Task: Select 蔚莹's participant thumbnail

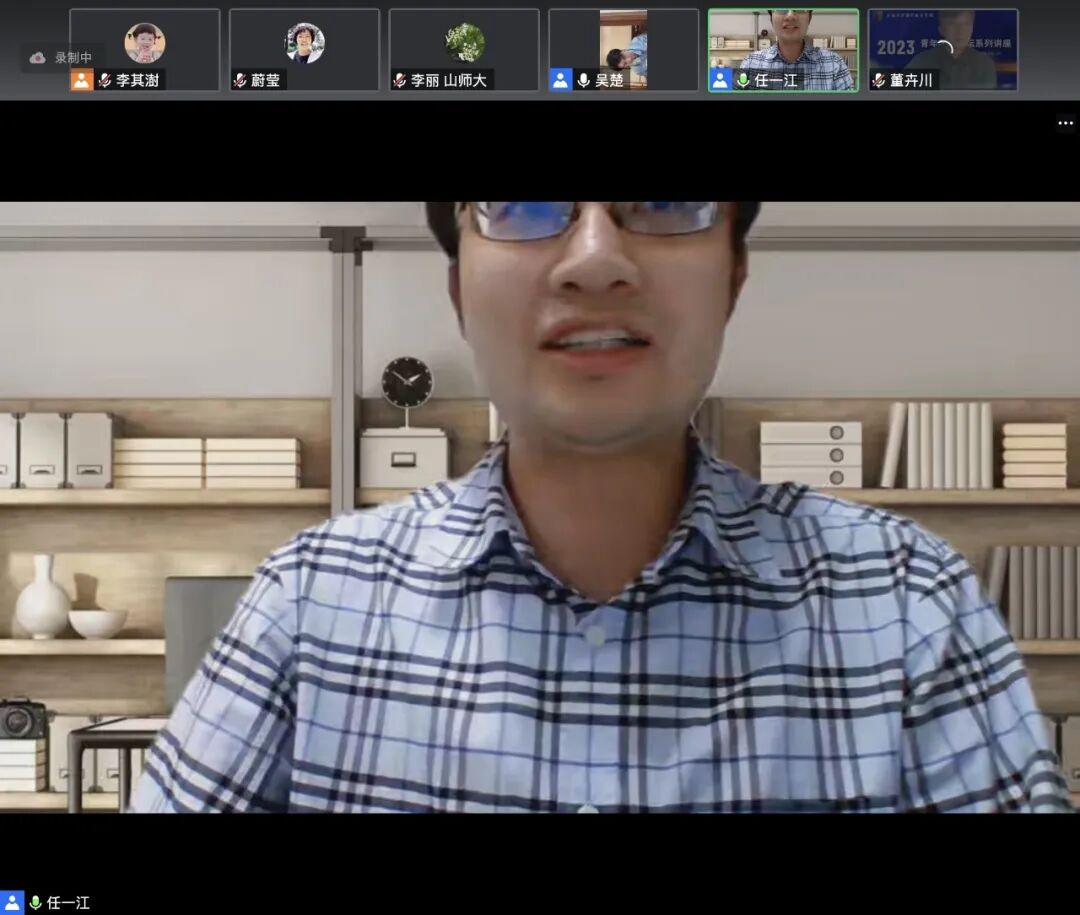Action: tap(304, 44)
